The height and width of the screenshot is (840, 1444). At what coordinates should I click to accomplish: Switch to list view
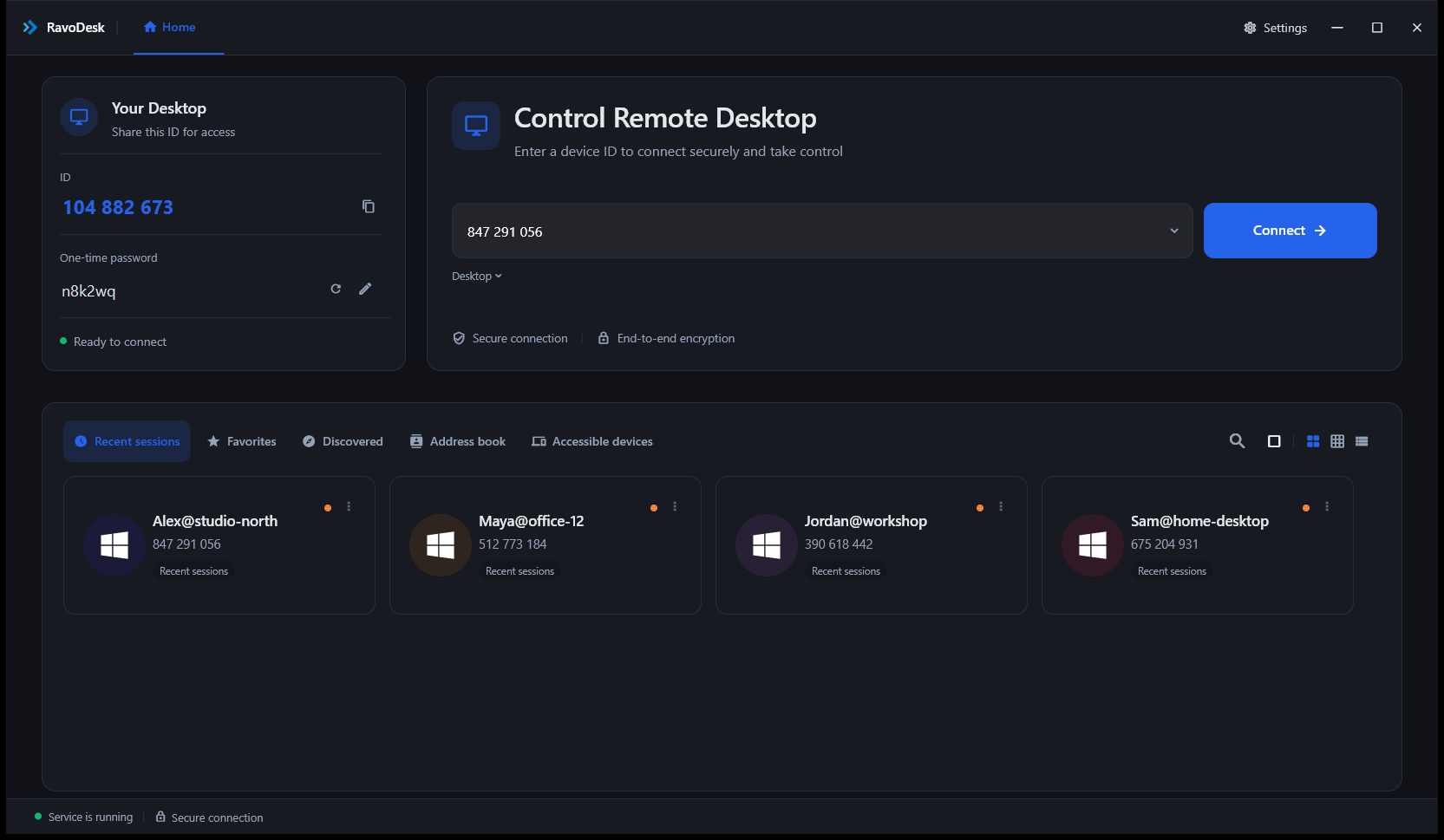[1362, 441]
